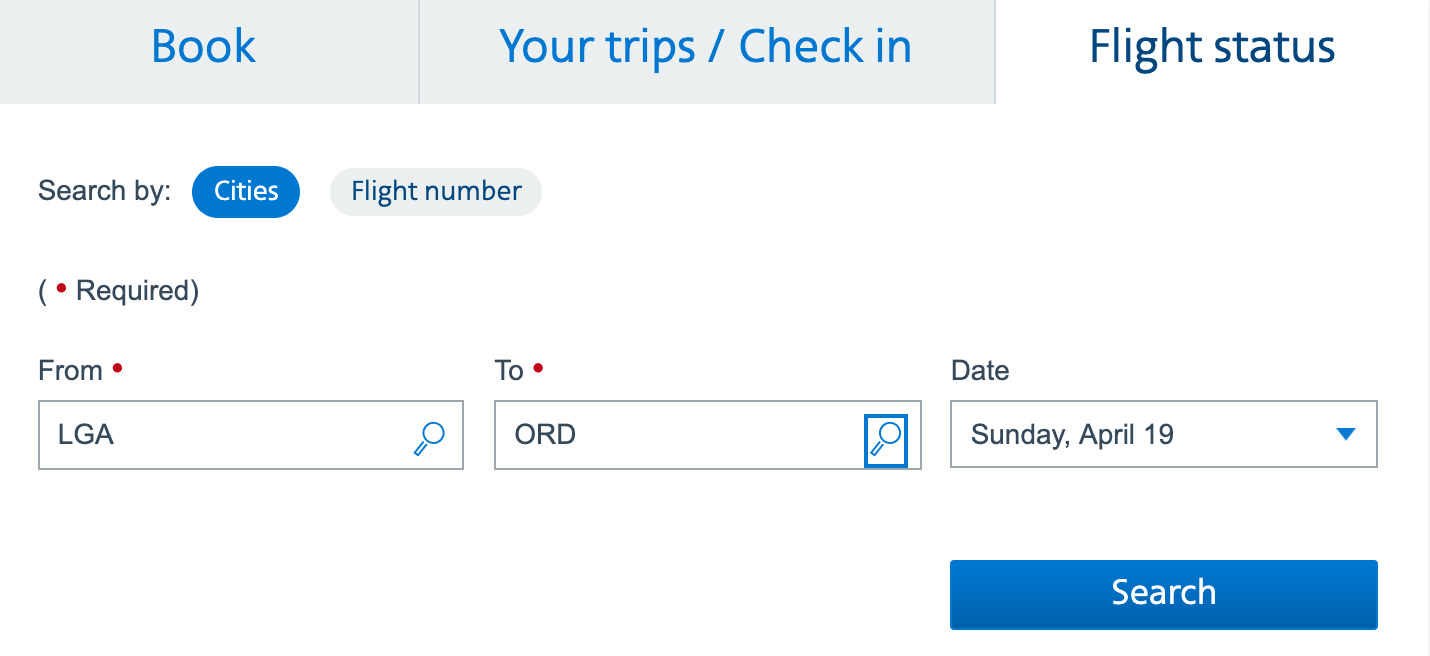Click the red required marker next to To

pyautogui.click(x=537, y=366)
